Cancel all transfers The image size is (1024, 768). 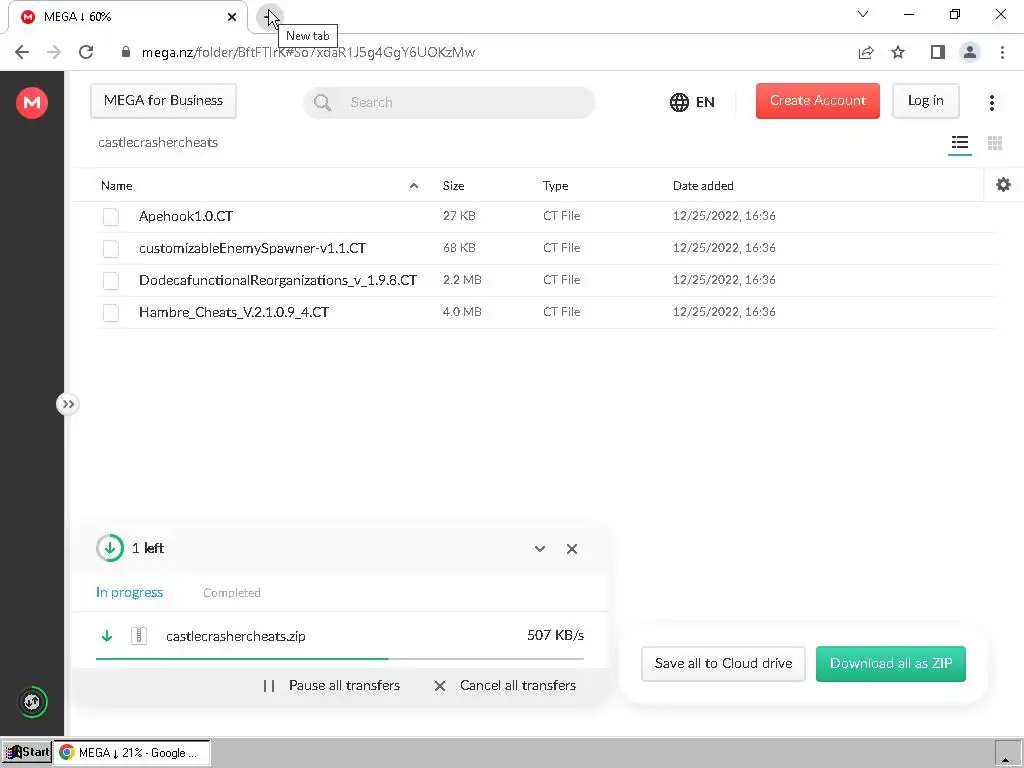click(x=505, y=685)
